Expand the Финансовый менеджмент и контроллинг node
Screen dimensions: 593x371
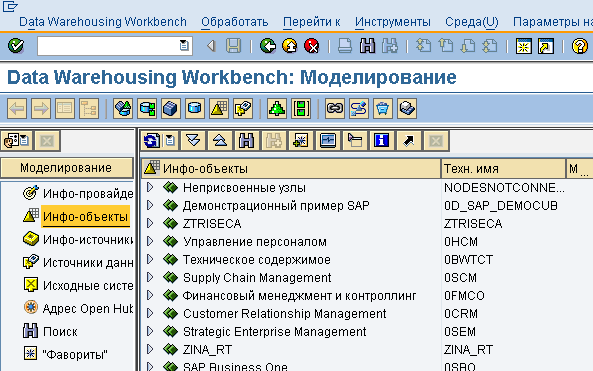tap(150, 295)
